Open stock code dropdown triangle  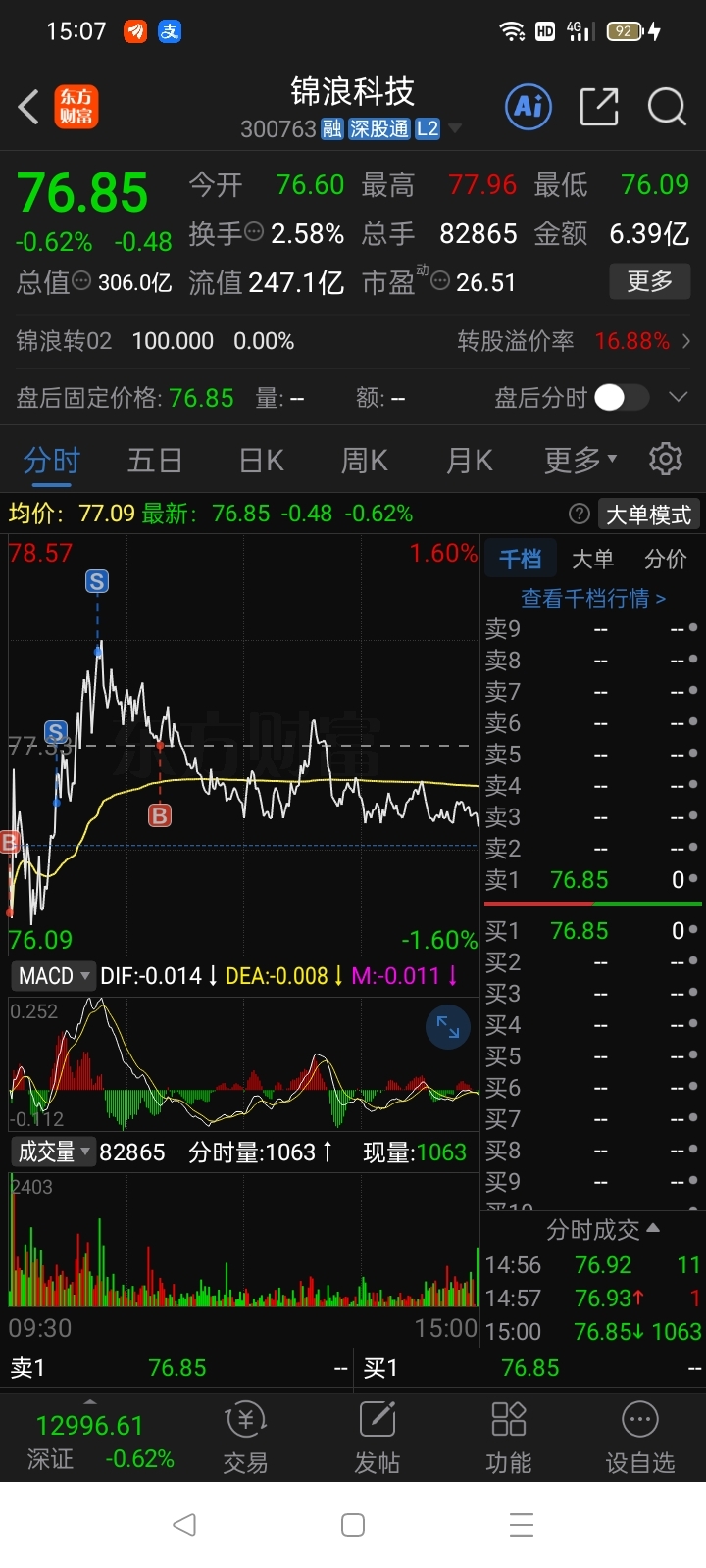[455, 129]
